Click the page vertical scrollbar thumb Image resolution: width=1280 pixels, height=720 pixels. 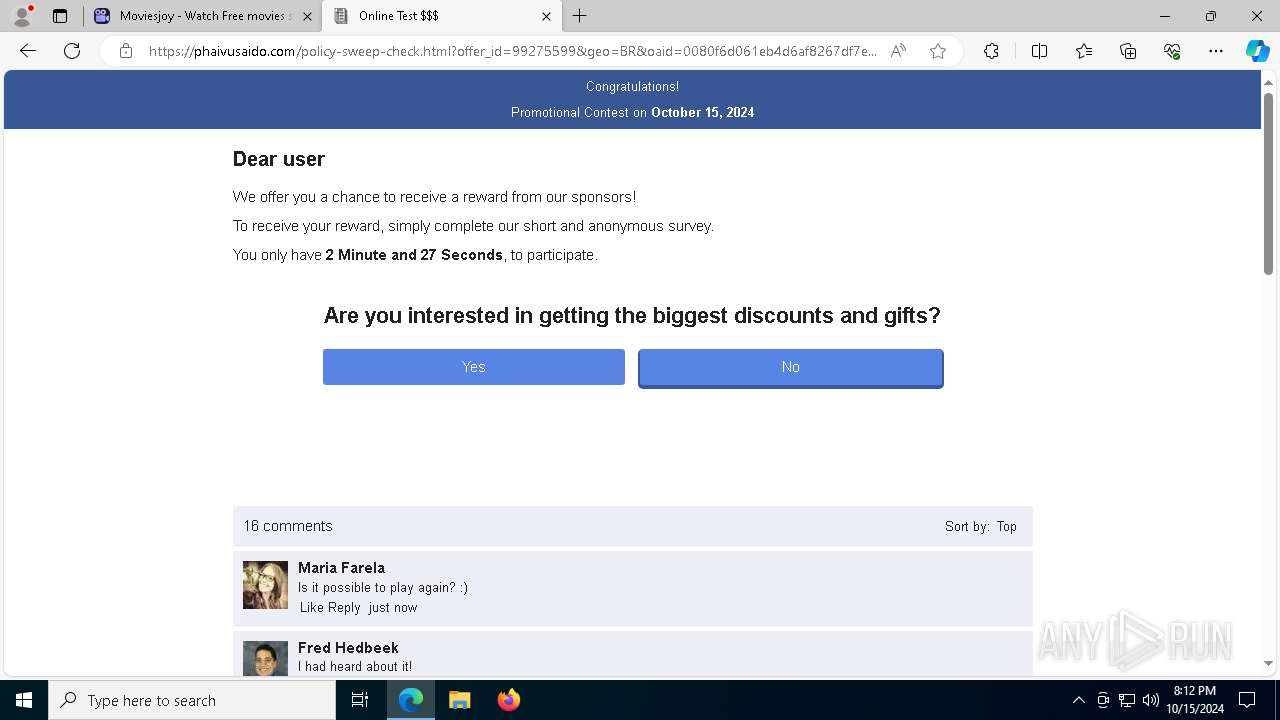1268,183
